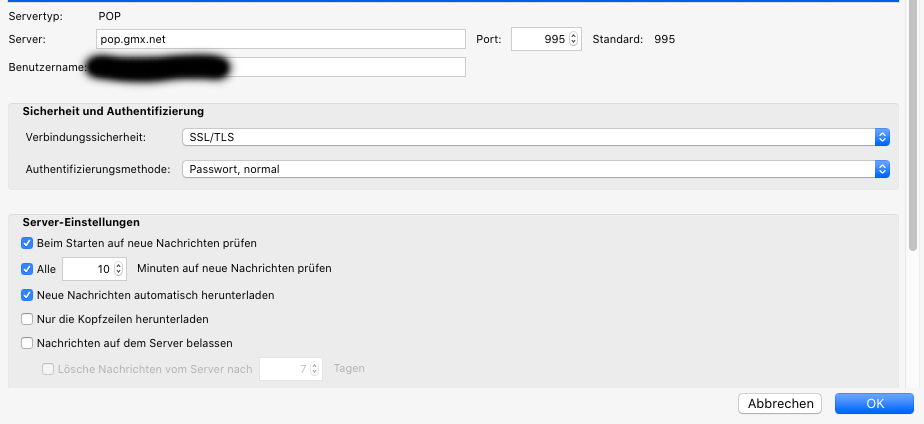This screenshot has height=424, width=924.
Task: Click the SSL/TLS dropdown arrow button
Action: pyautogui.click(x=882, y=137)
